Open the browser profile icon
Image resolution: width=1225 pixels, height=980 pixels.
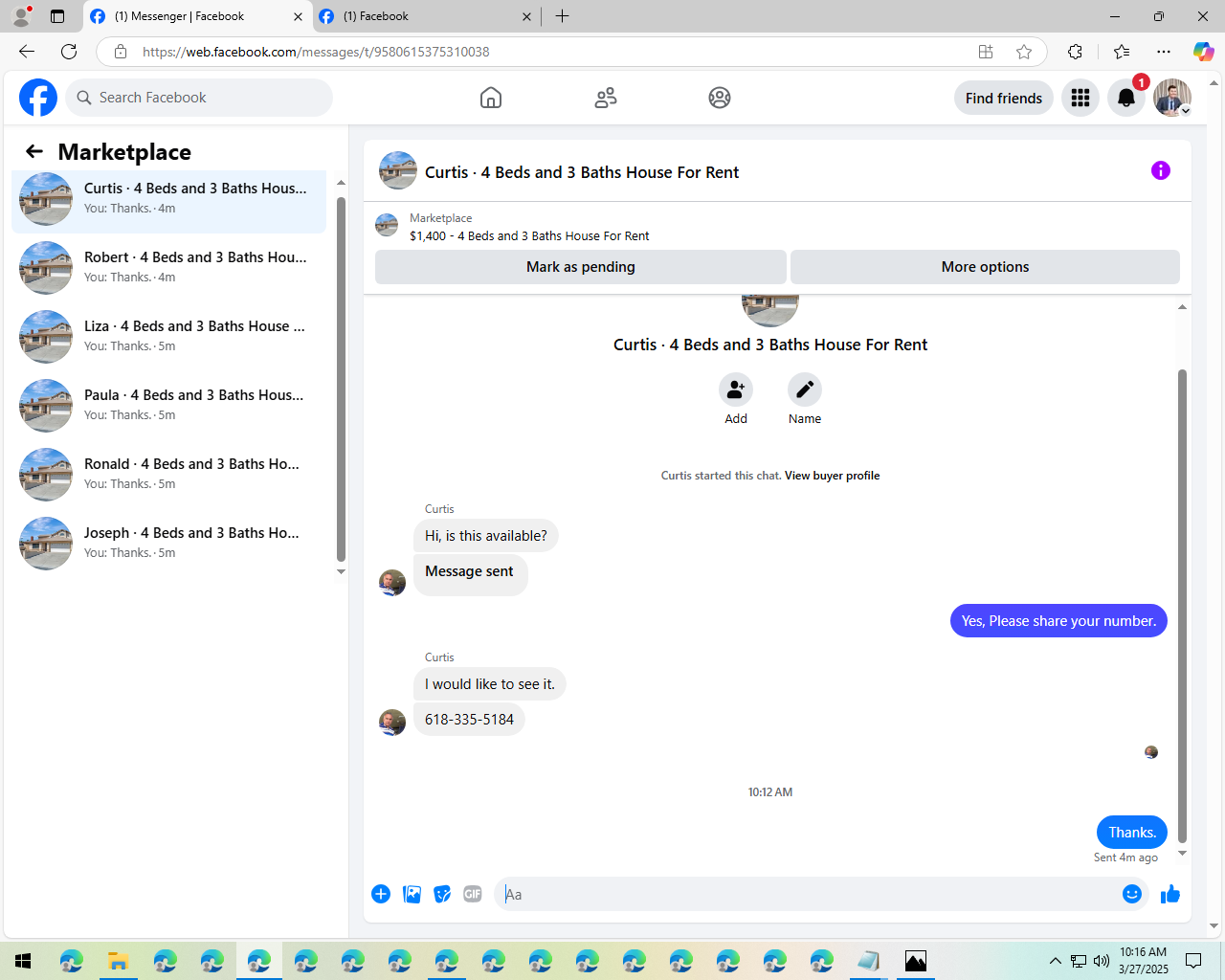(x=21, y=16)
